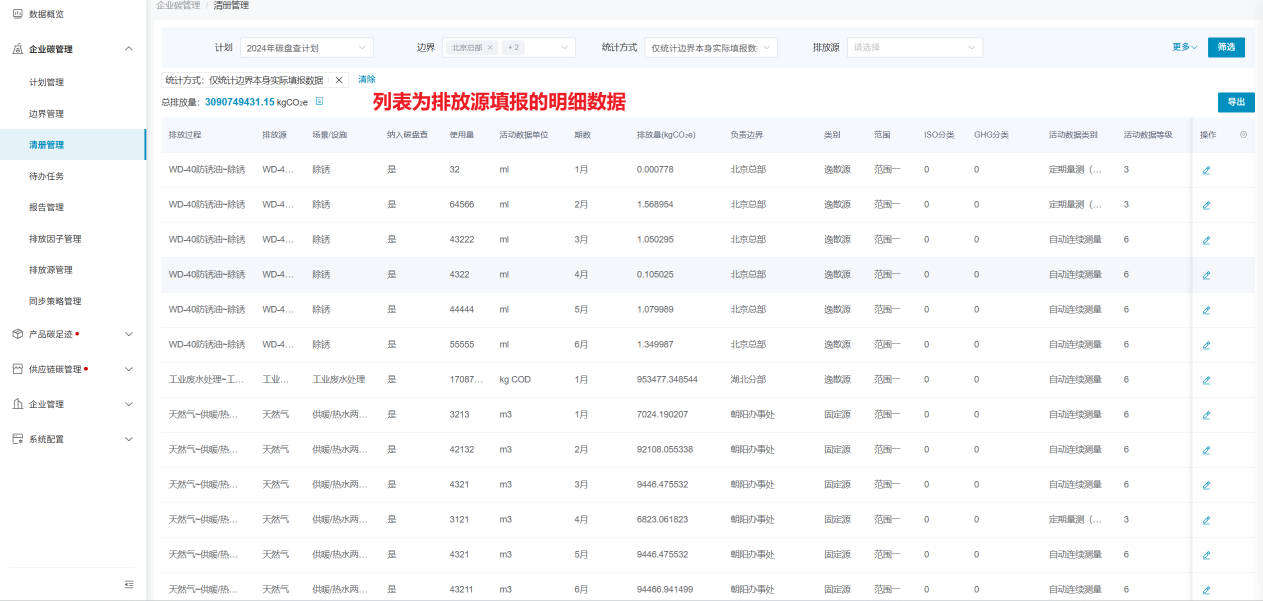Click the 导出 export button
Viewport: 1263px width, 601px height.
pyautogui.click(x=1236, y=102)
